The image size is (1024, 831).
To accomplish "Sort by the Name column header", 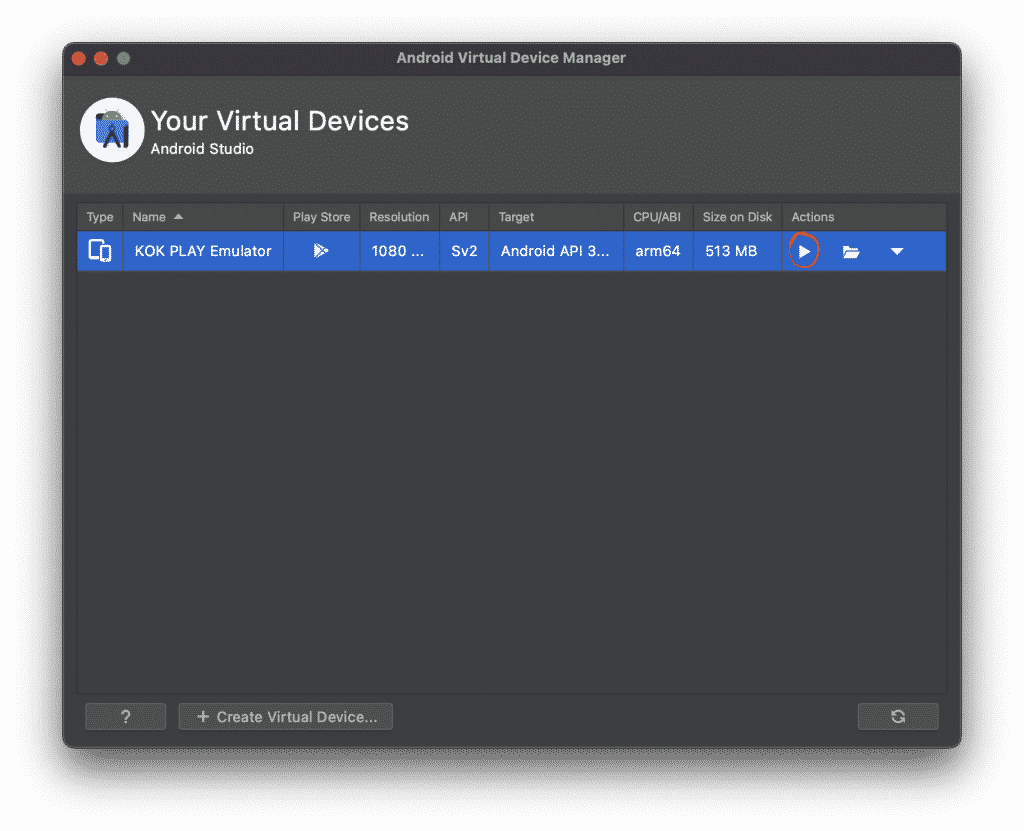I will 203,217.
